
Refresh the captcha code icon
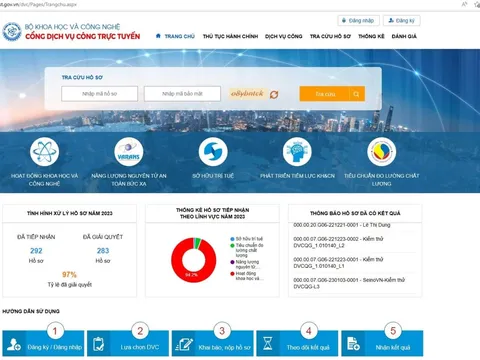[274, 95]
